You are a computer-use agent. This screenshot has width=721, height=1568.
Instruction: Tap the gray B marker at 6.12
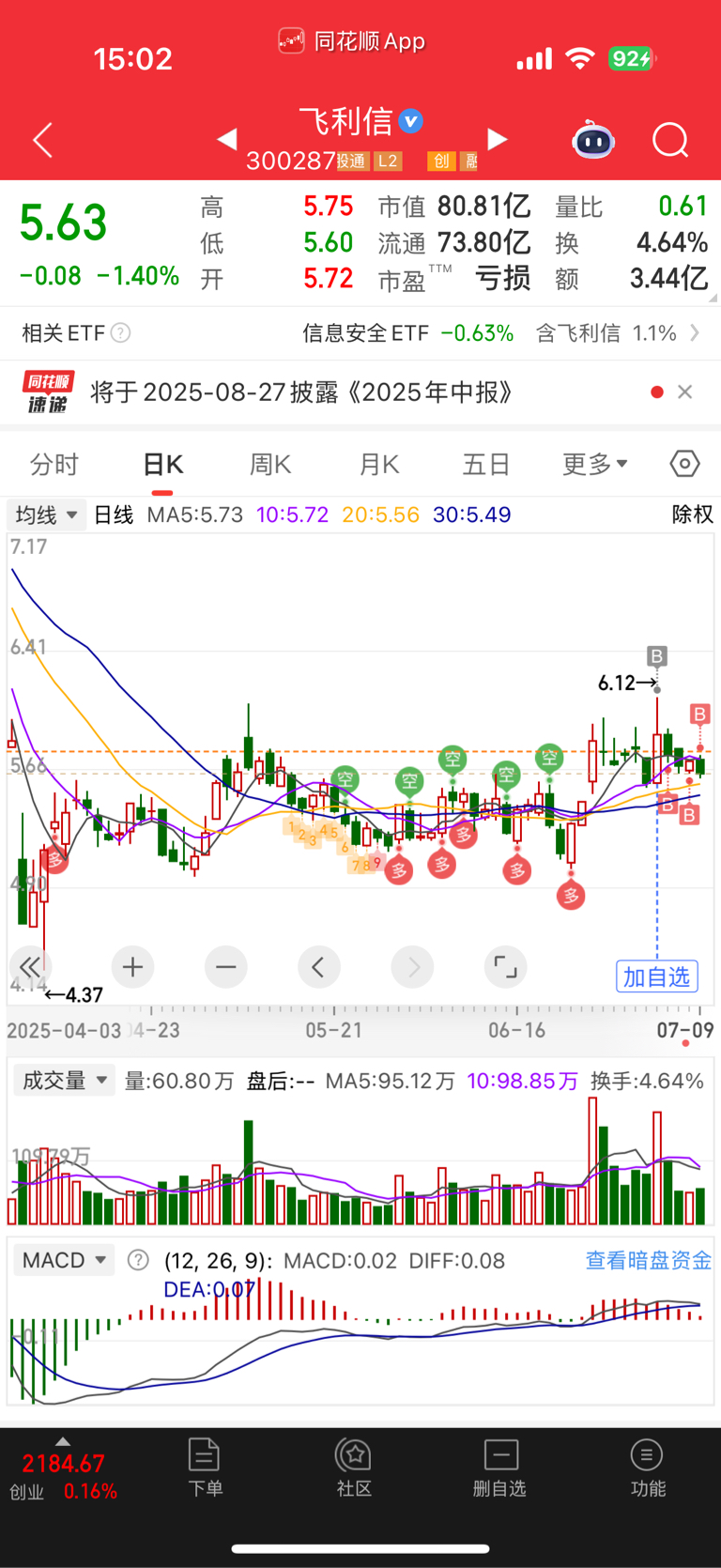point(657,656)
